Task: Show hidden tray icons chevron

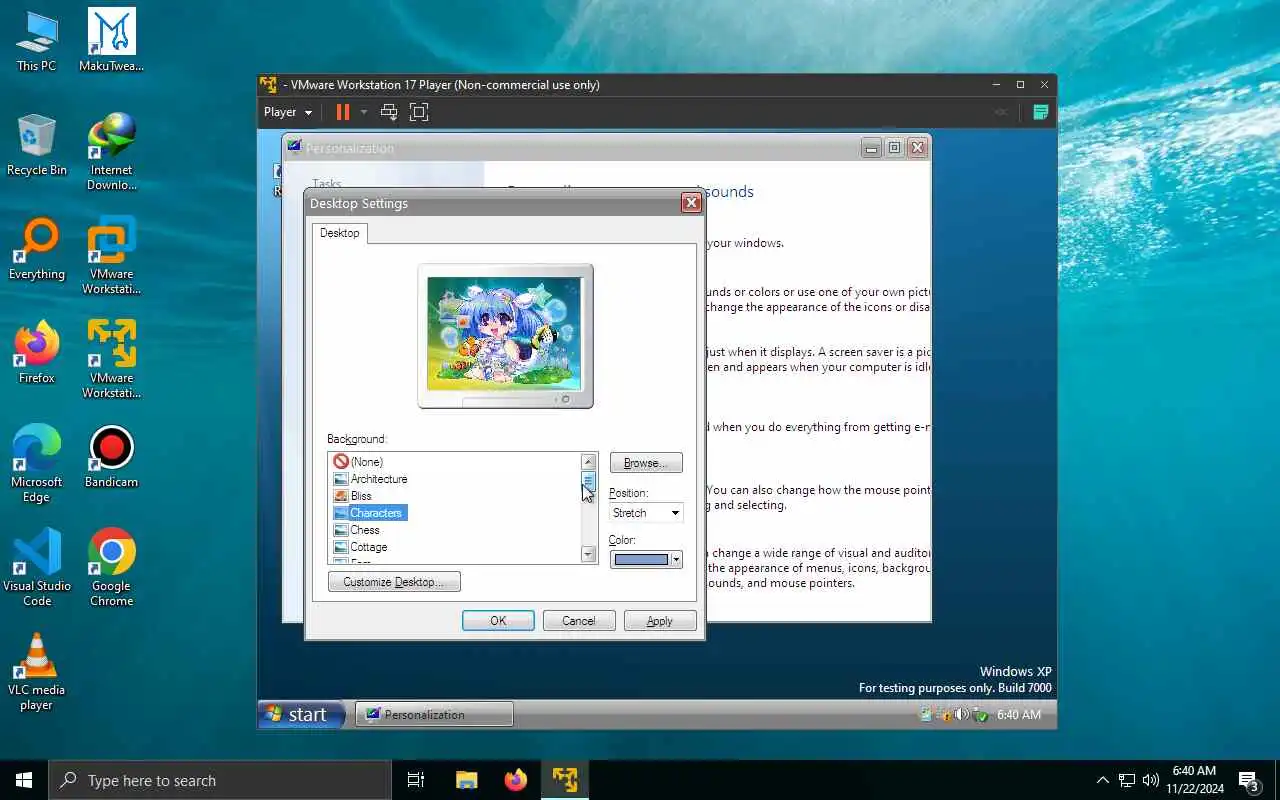Action: [1103, 780]
